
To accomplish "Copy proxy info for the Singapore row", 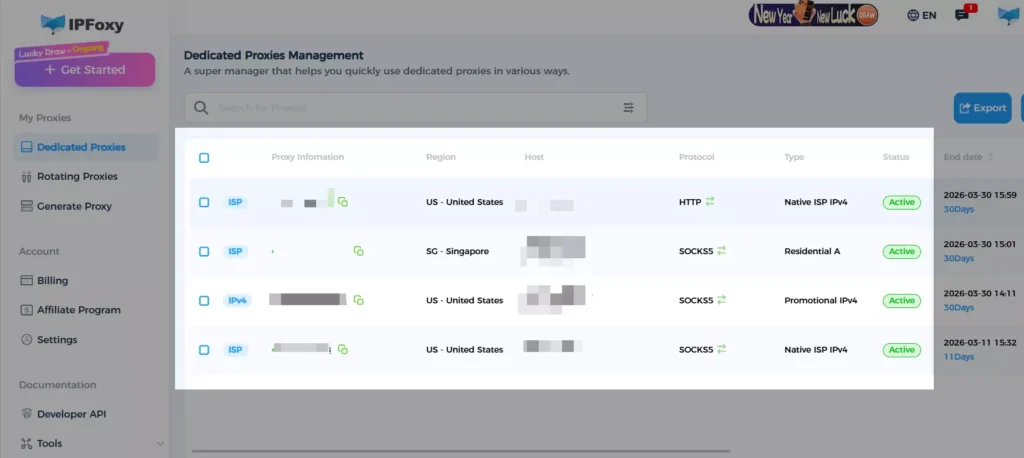I will pyautogui.click(x=358, y=251).
